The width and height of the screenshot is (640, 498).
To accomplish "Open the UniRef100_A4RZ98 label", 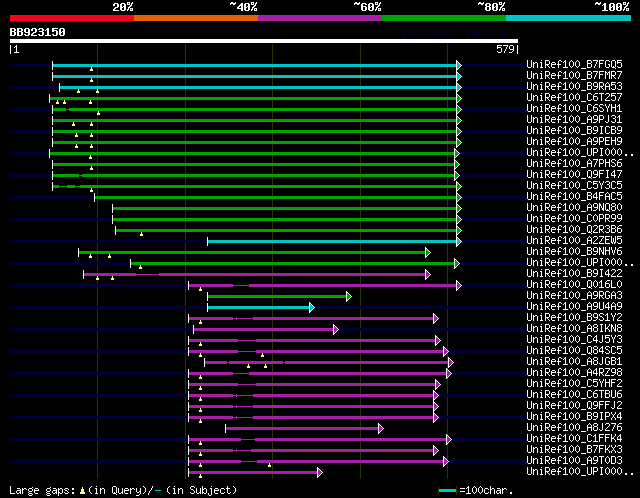I will click(574, 373).
